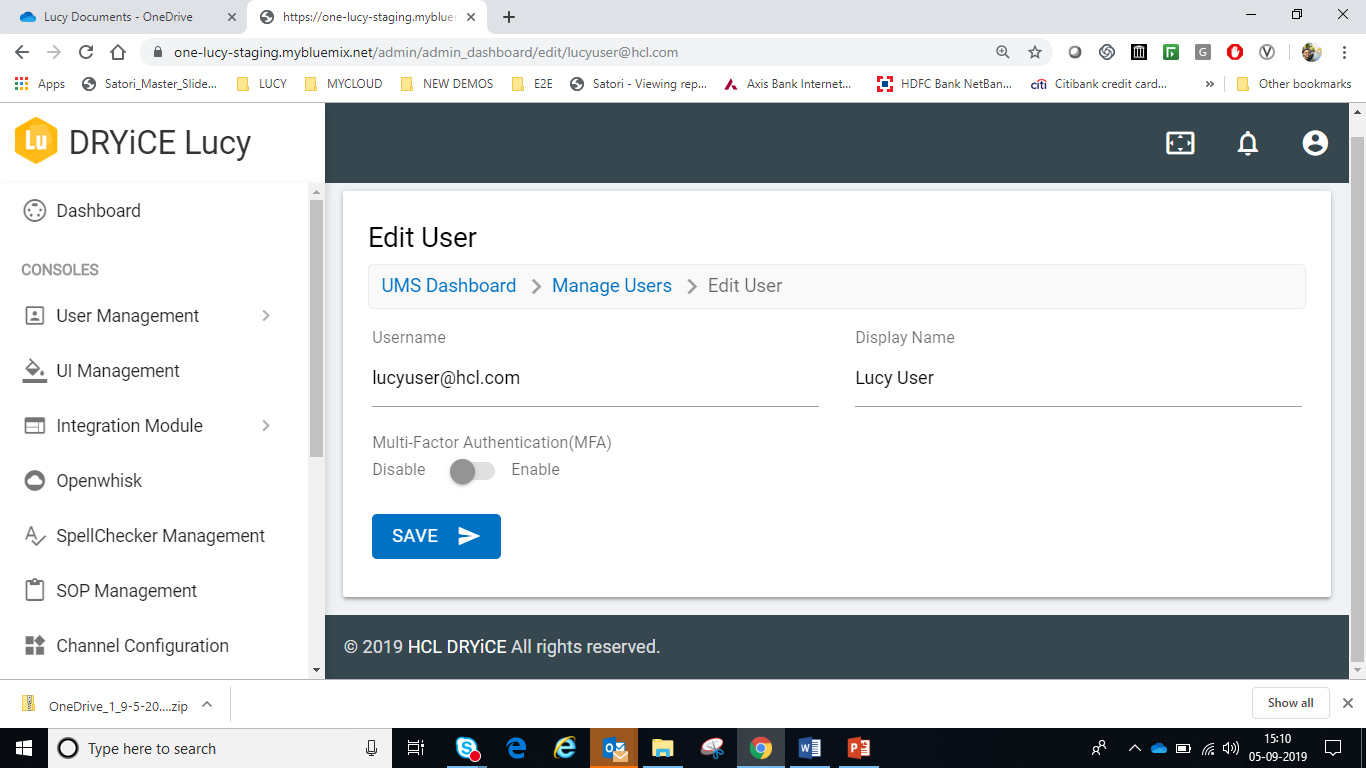The image size is (1366, 768).
Task: Open the NEW DEMOS bookmarks folder
Action: 446,84
